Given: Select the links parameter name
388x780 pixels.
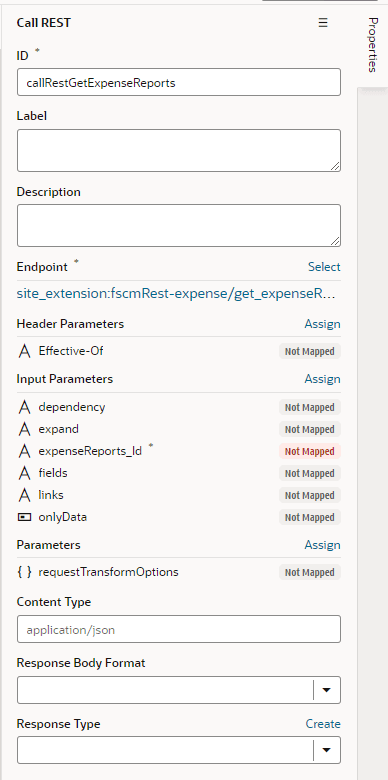Looking at the screenshot, I should click(51, 495).
